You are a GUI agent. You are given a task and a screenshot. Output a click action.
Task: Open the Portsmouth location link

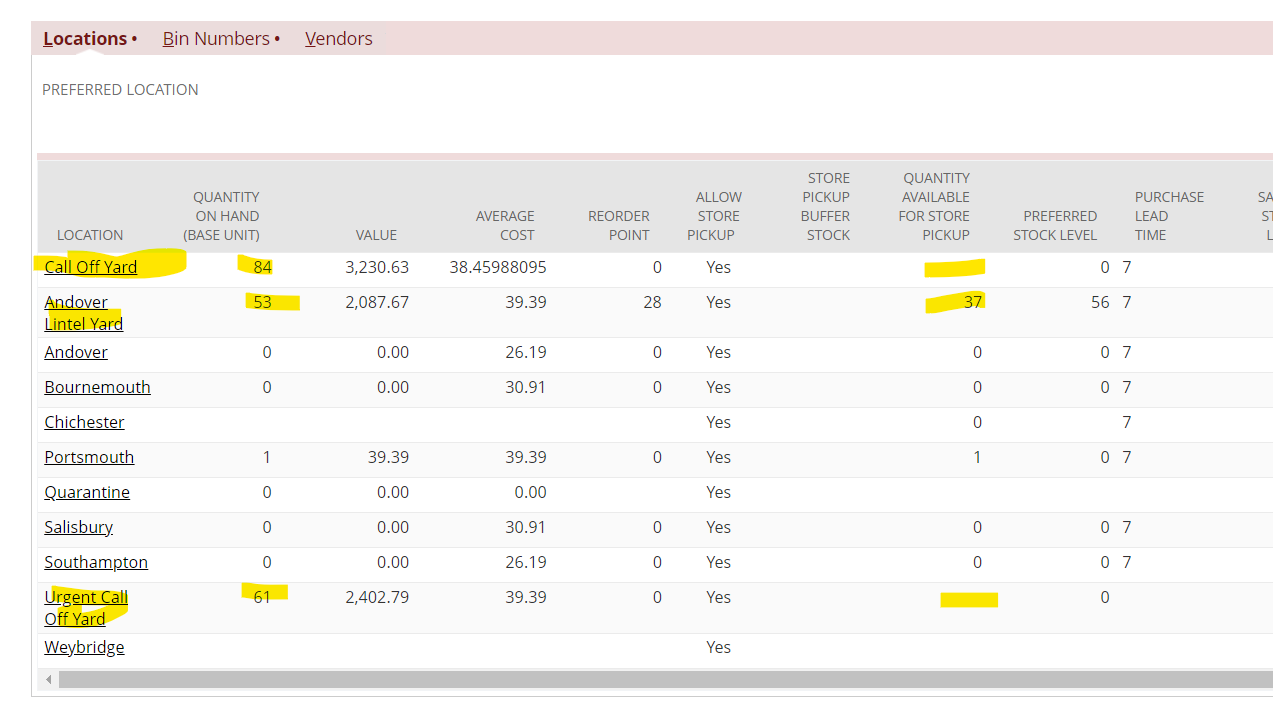coord(89,457)
